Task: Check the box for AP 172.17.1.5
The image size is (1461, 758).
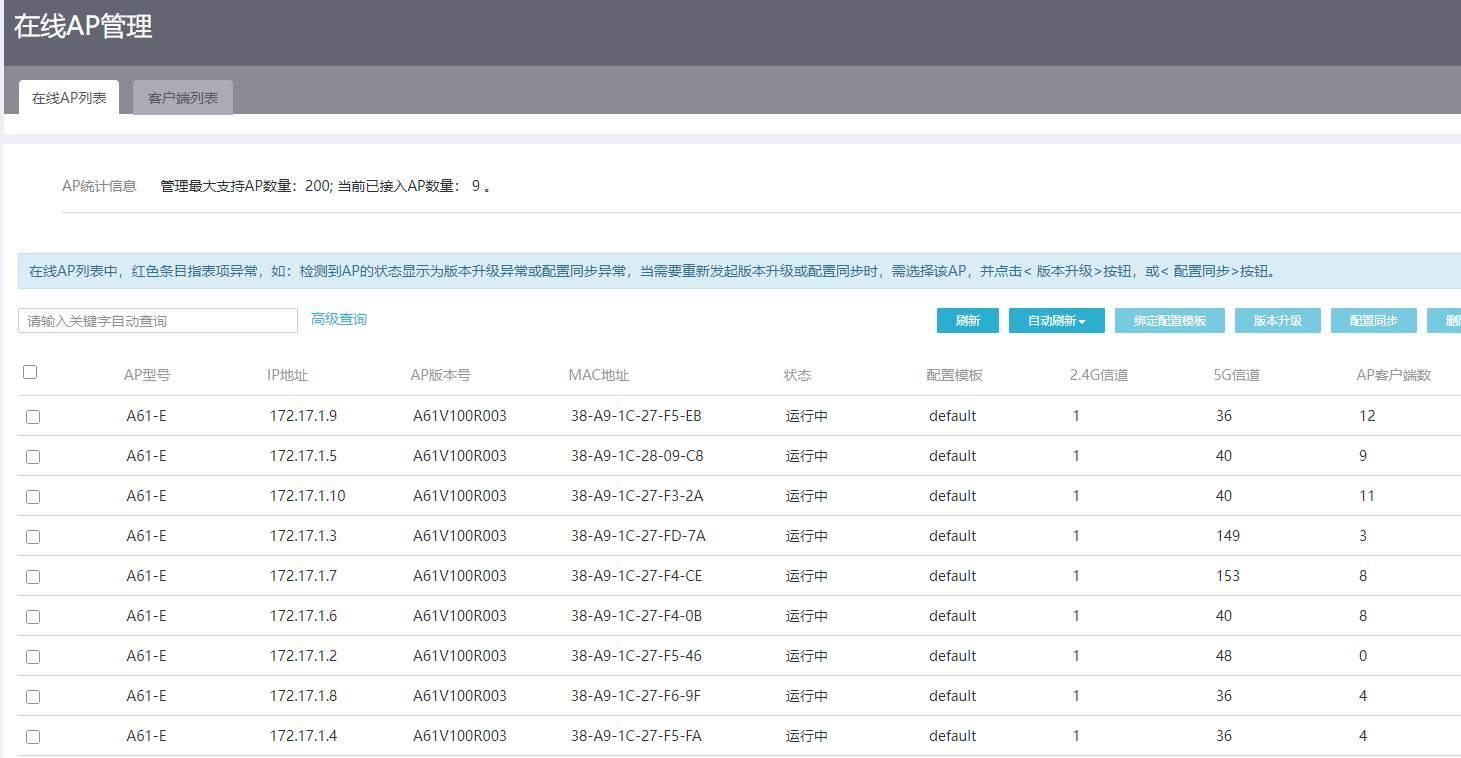Action: tap(33, 457)
